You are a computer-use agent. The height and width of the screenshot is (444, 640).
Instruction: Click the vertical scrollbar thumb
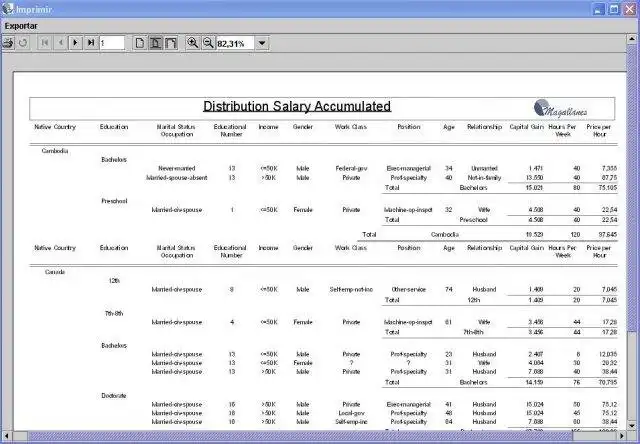point(631,189)
